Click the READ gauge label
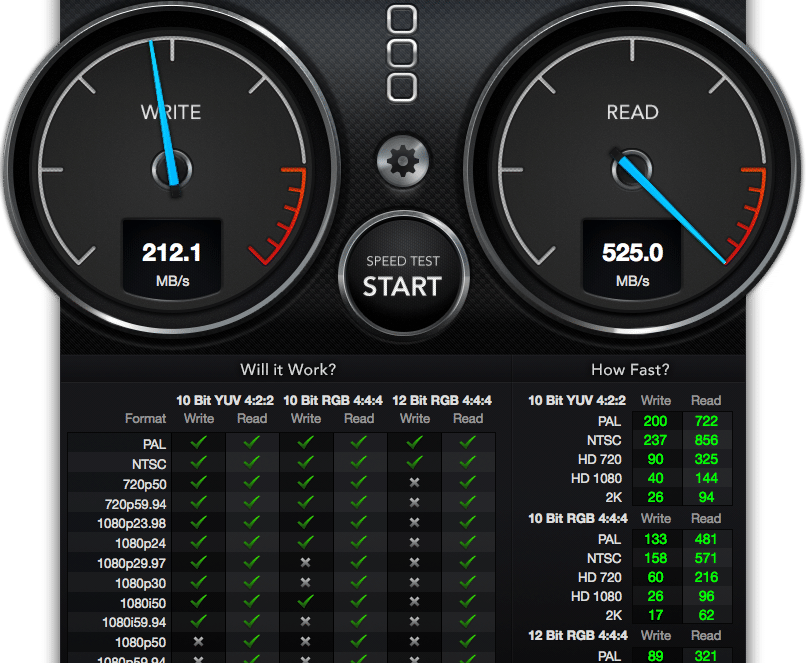Viewport: 806px width, 663px height. (x=632, y=112)
